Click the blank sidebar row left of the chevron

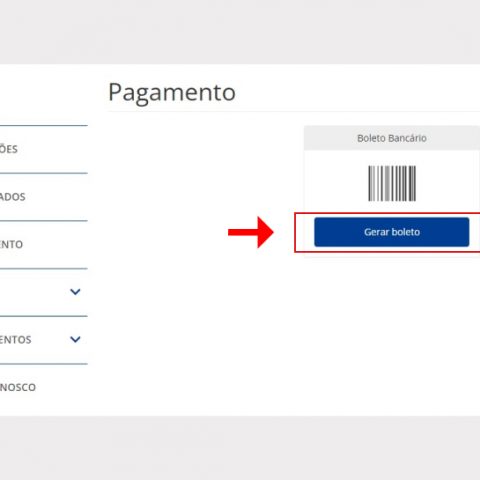(x=33, y=292)
